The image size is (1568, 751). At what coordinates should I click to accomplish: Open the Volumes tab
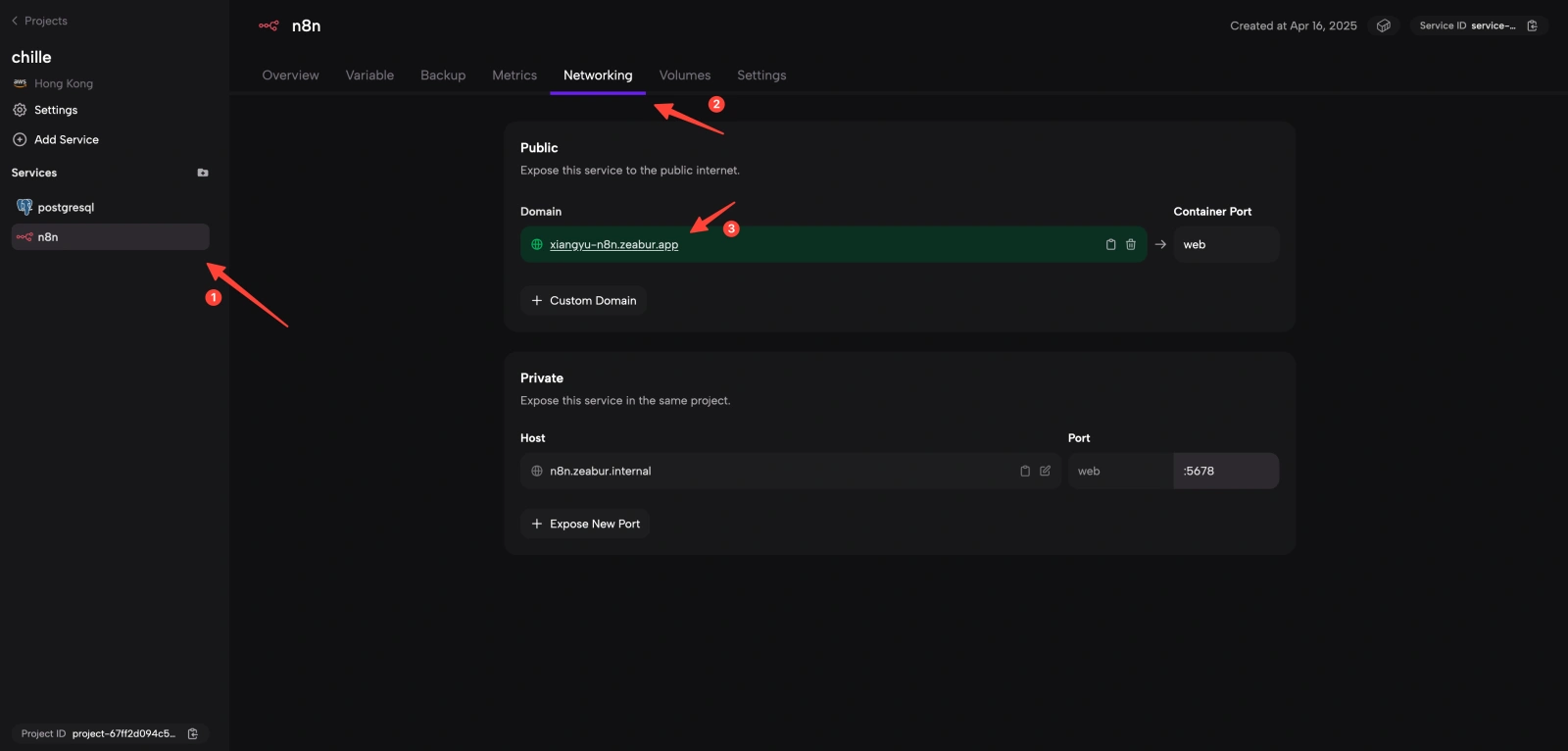(x=684, y=75)
